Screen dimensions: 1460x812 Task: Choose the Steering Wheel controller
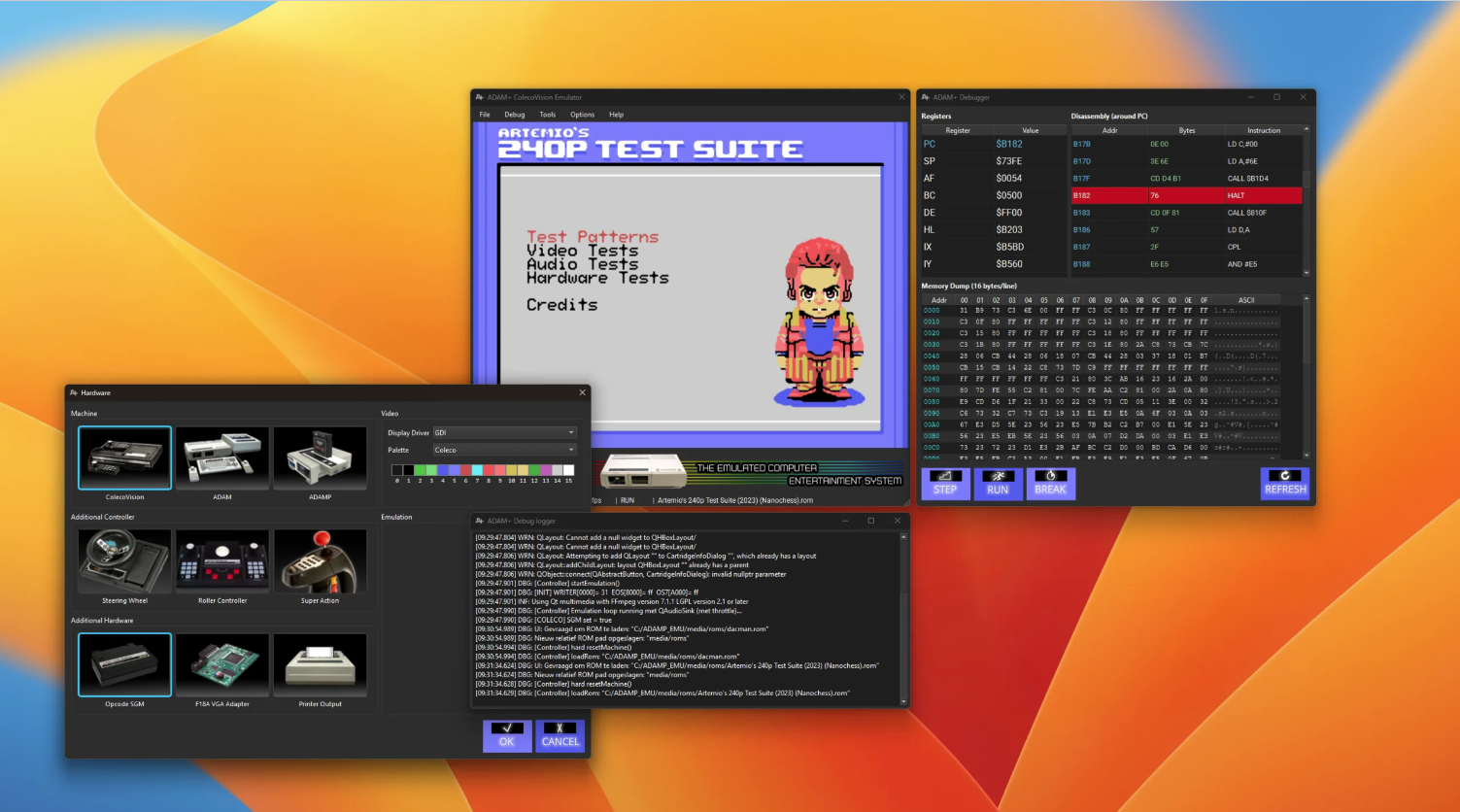[124, 560]
